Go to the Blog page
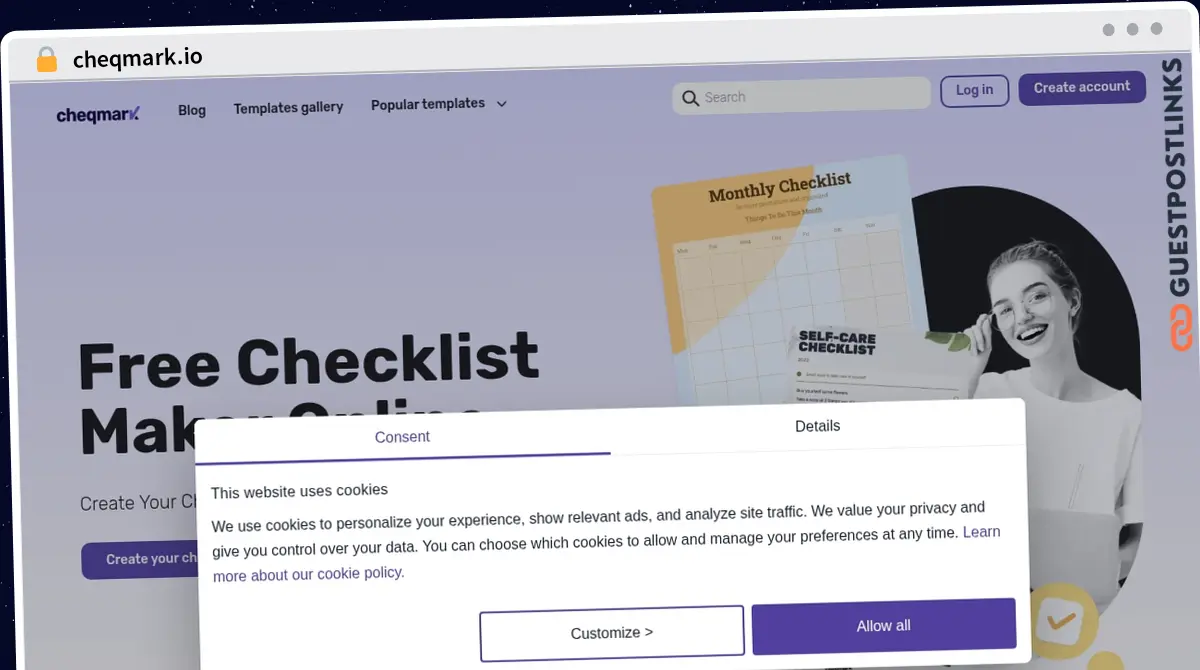This screenshot has width=1200, height=670. pyautogui.click(x=192, y=110)
